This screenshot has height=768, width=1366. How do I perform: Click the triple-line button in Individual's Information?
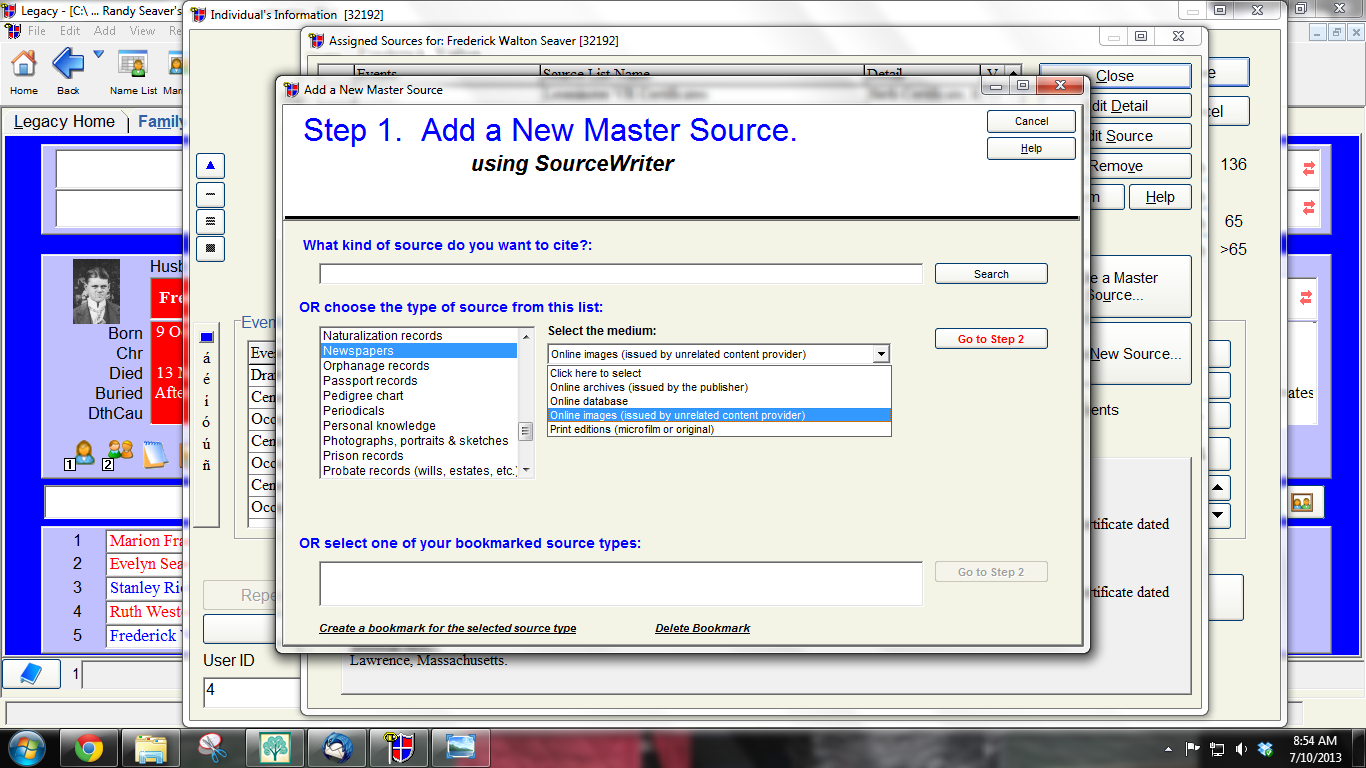pos(210,221)
